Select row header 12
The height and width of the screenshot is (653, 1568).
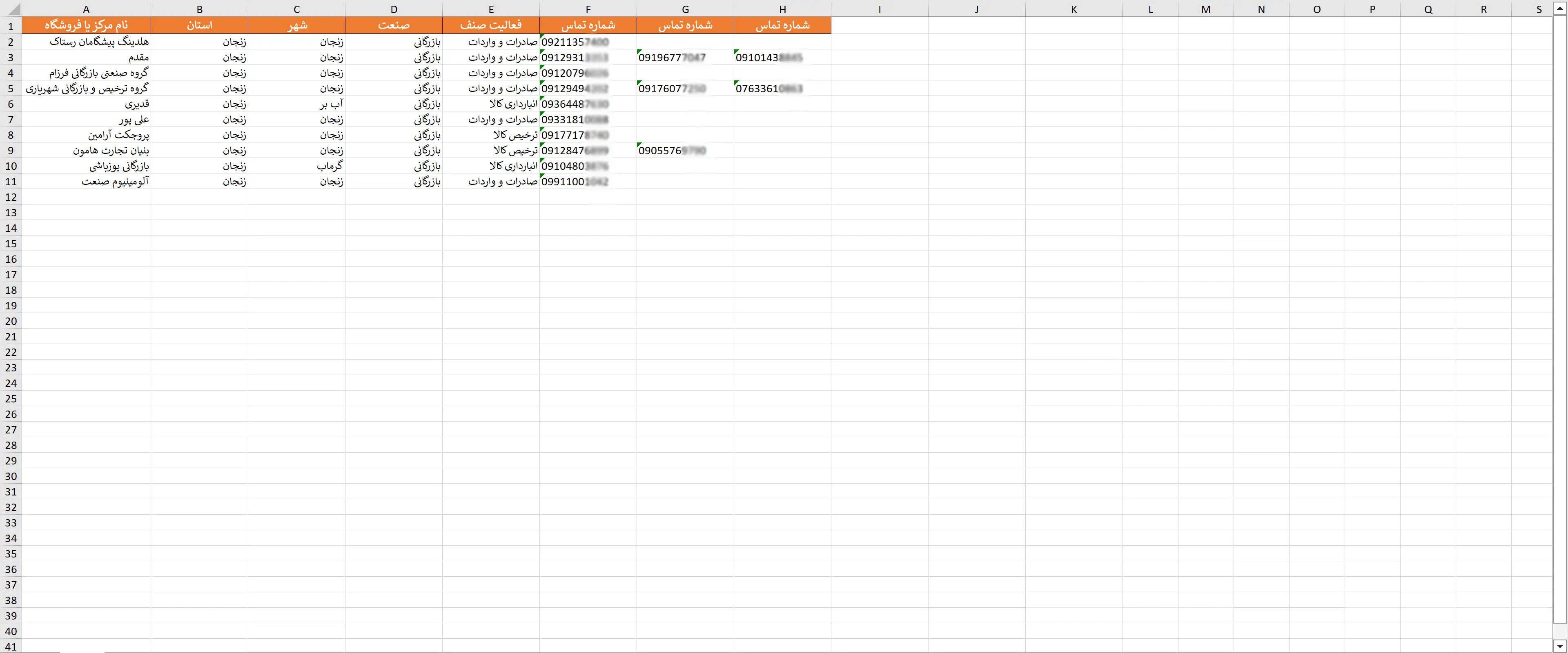[x=10, y=197]
